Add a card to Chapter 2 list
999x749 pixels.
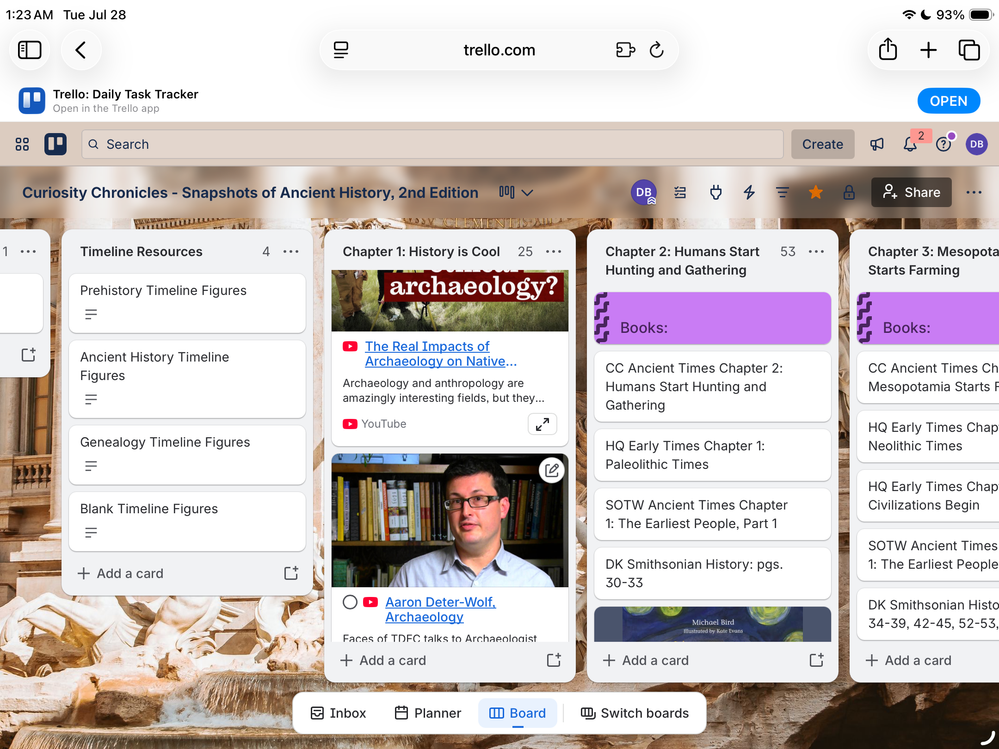[x=645, y=660]
